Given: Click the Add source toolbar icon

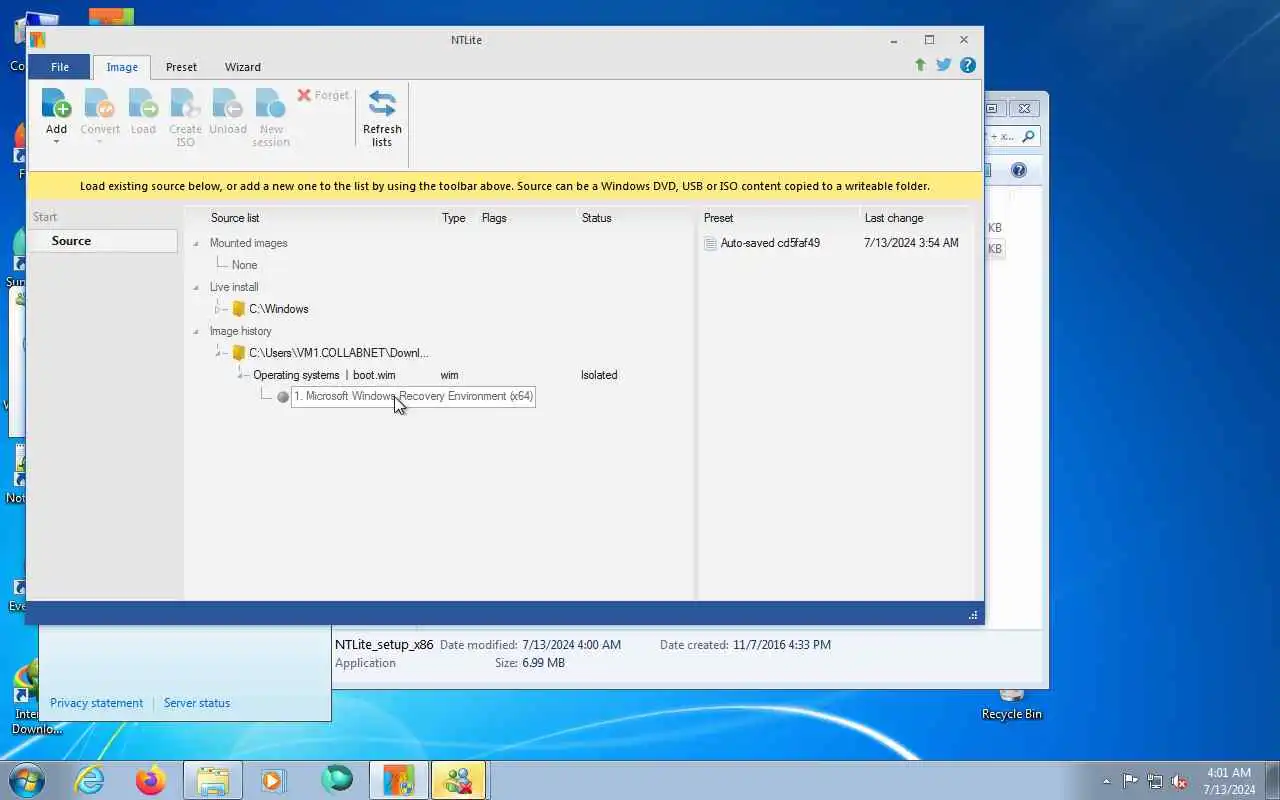Looking at the screenshot, I should coord(56,104).
